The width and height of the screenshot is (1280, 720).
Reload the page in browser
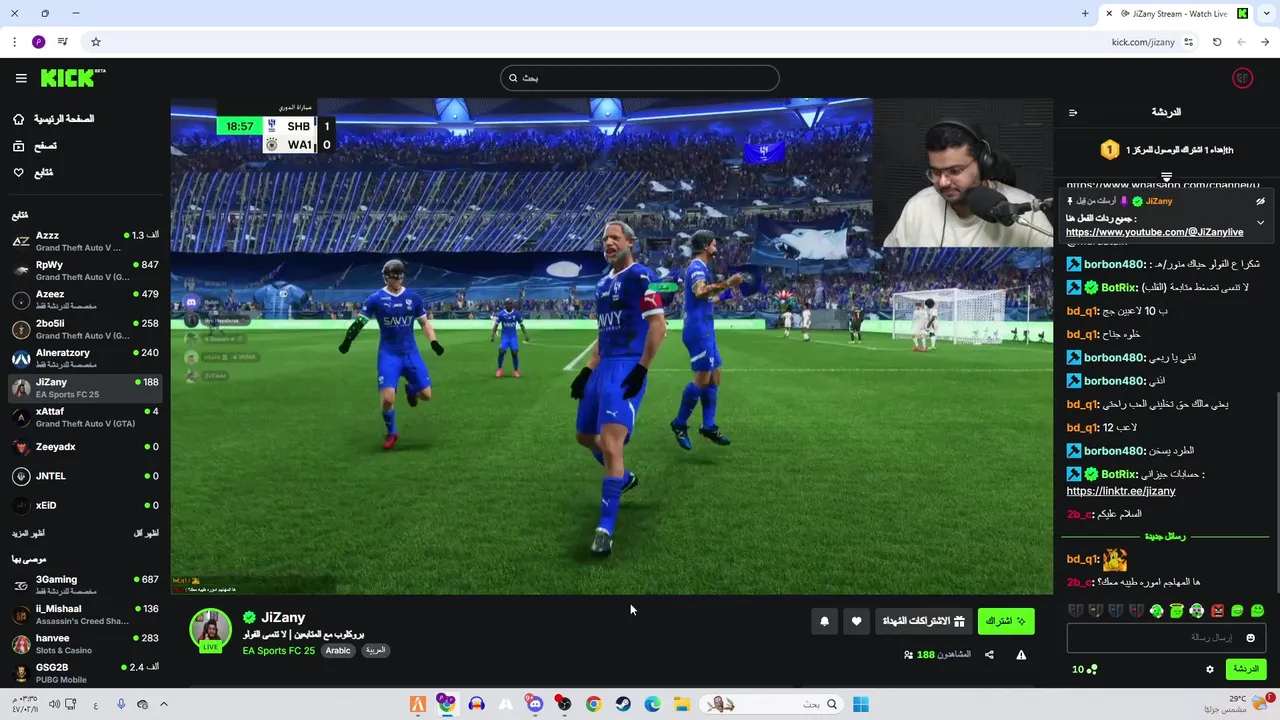1217,42
